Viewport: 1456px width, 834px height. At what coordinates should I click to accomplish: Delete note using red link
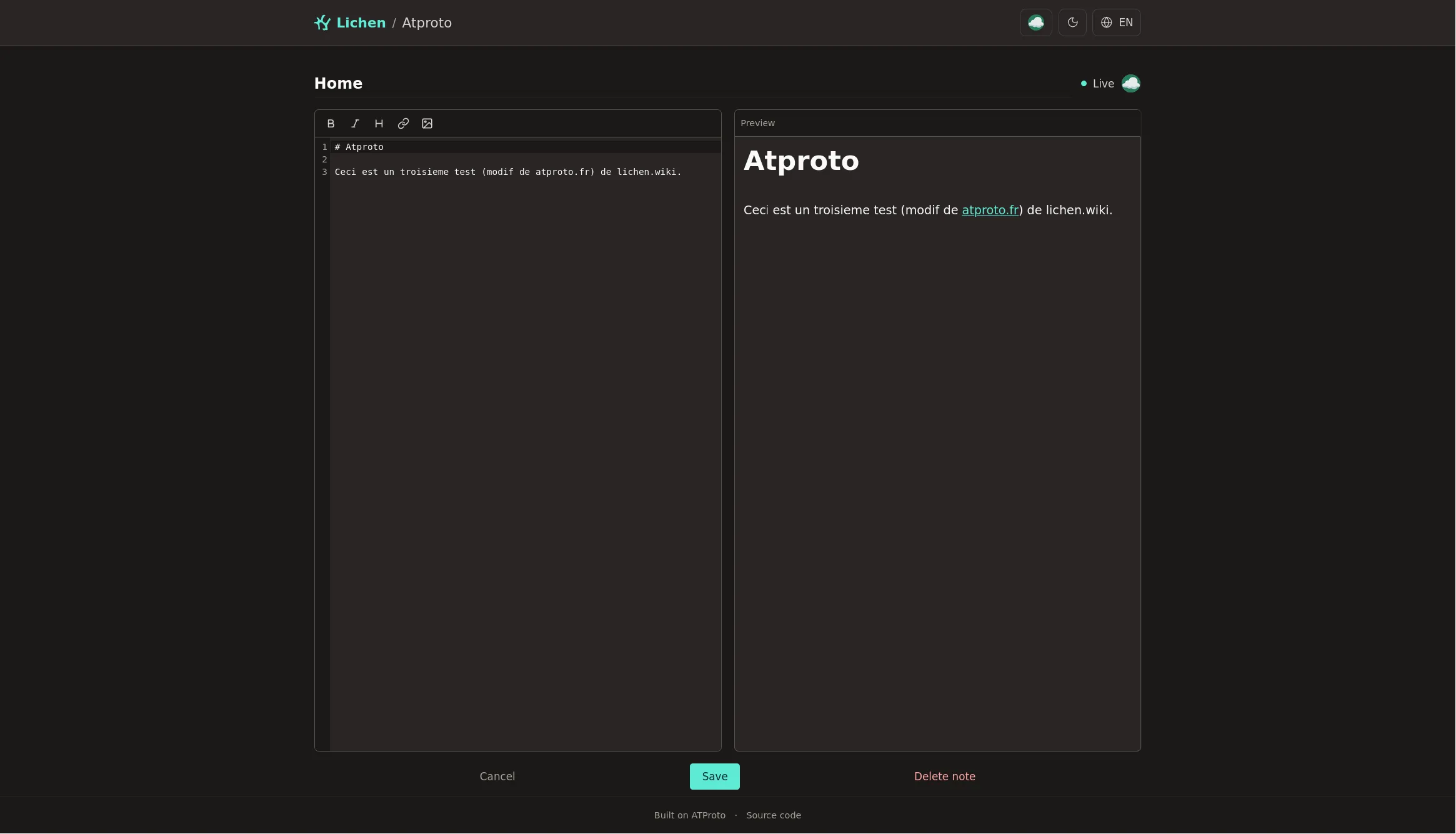[x=945, y=777]
